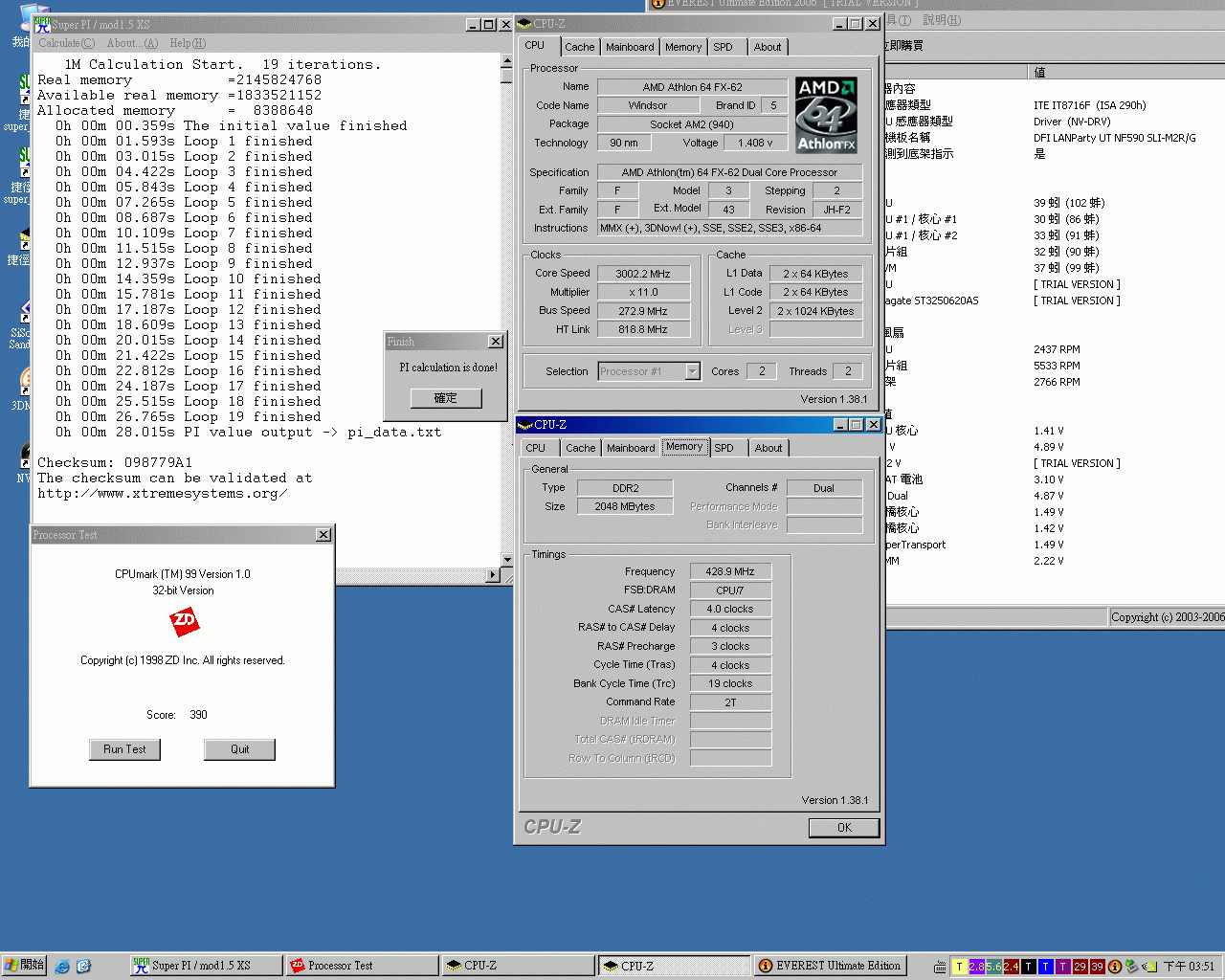Click the Safely Remove Hardware tray icon
Screen dimensions: 1225x980
tap(1132, 967)
